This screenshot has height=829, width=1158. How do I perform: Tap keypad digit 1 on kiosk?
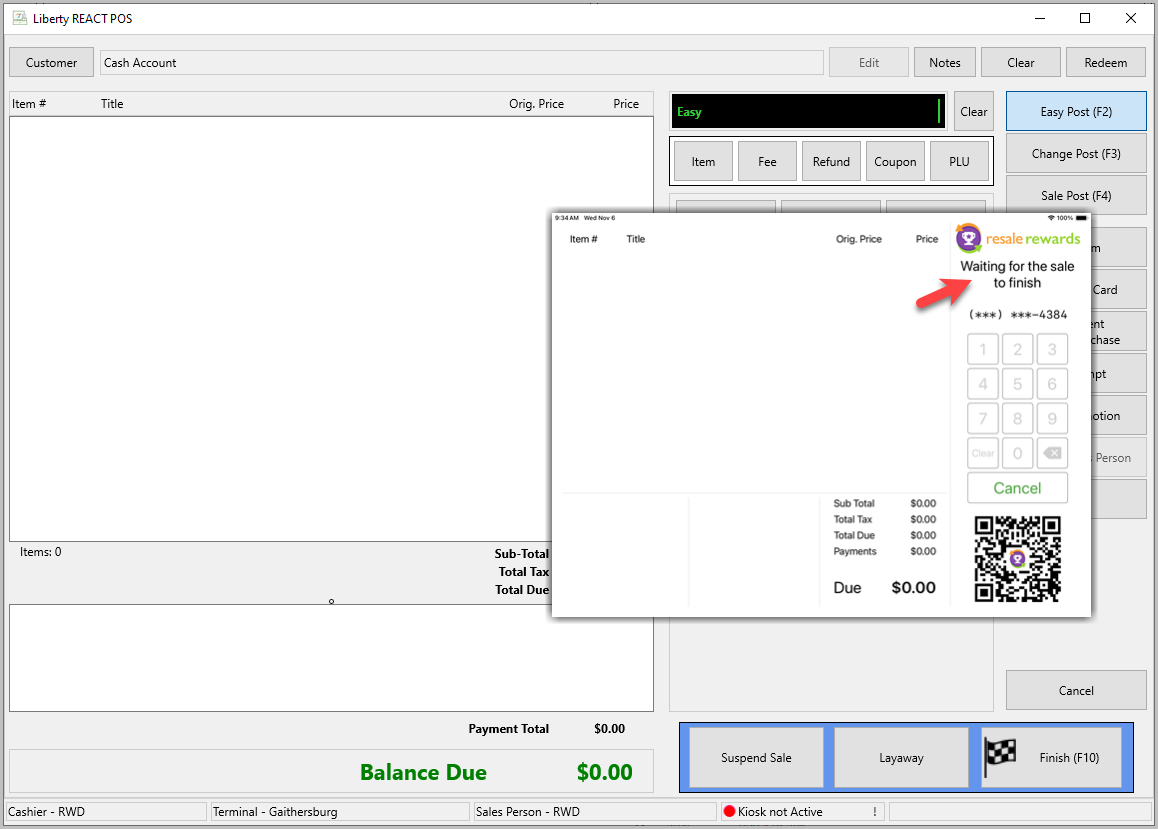click(x=983, y=349)
